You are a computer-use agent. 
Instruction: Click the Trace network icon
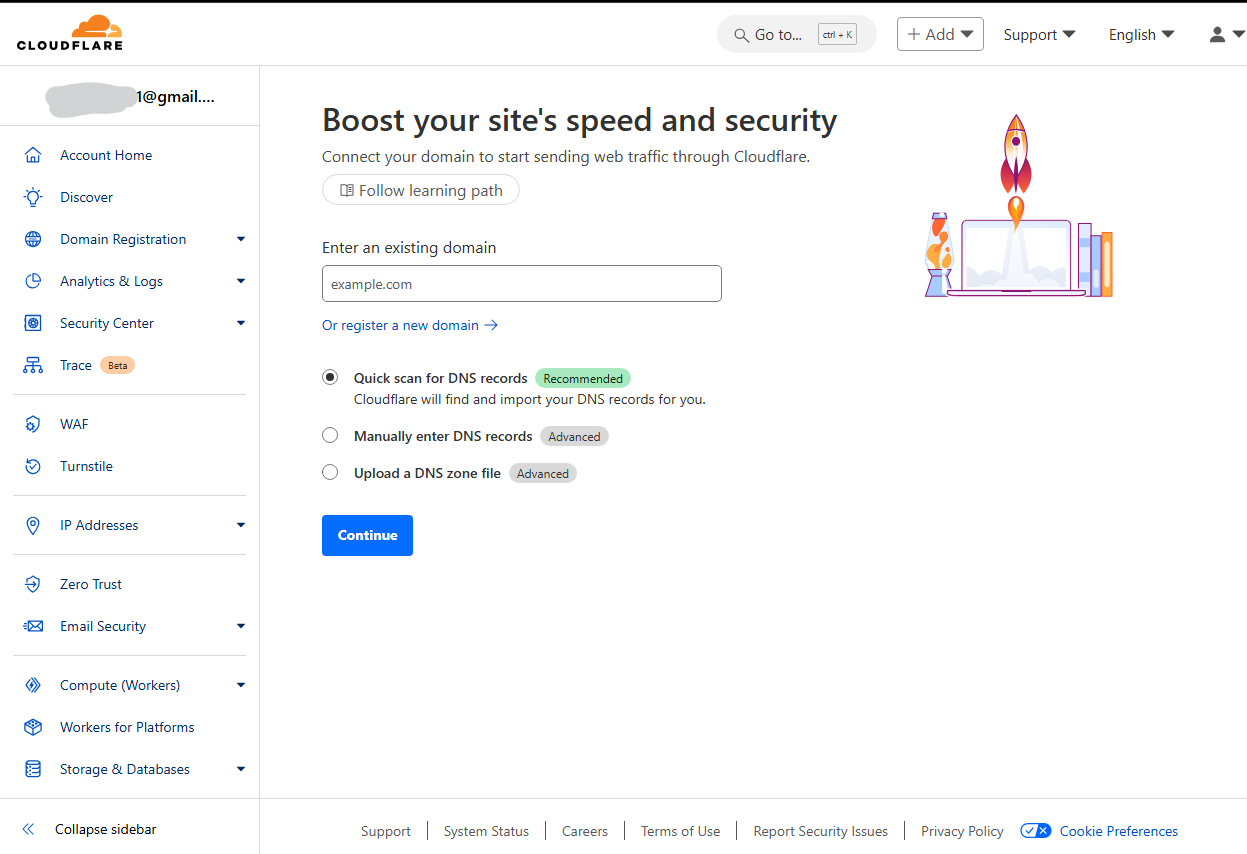coord(33,365)
